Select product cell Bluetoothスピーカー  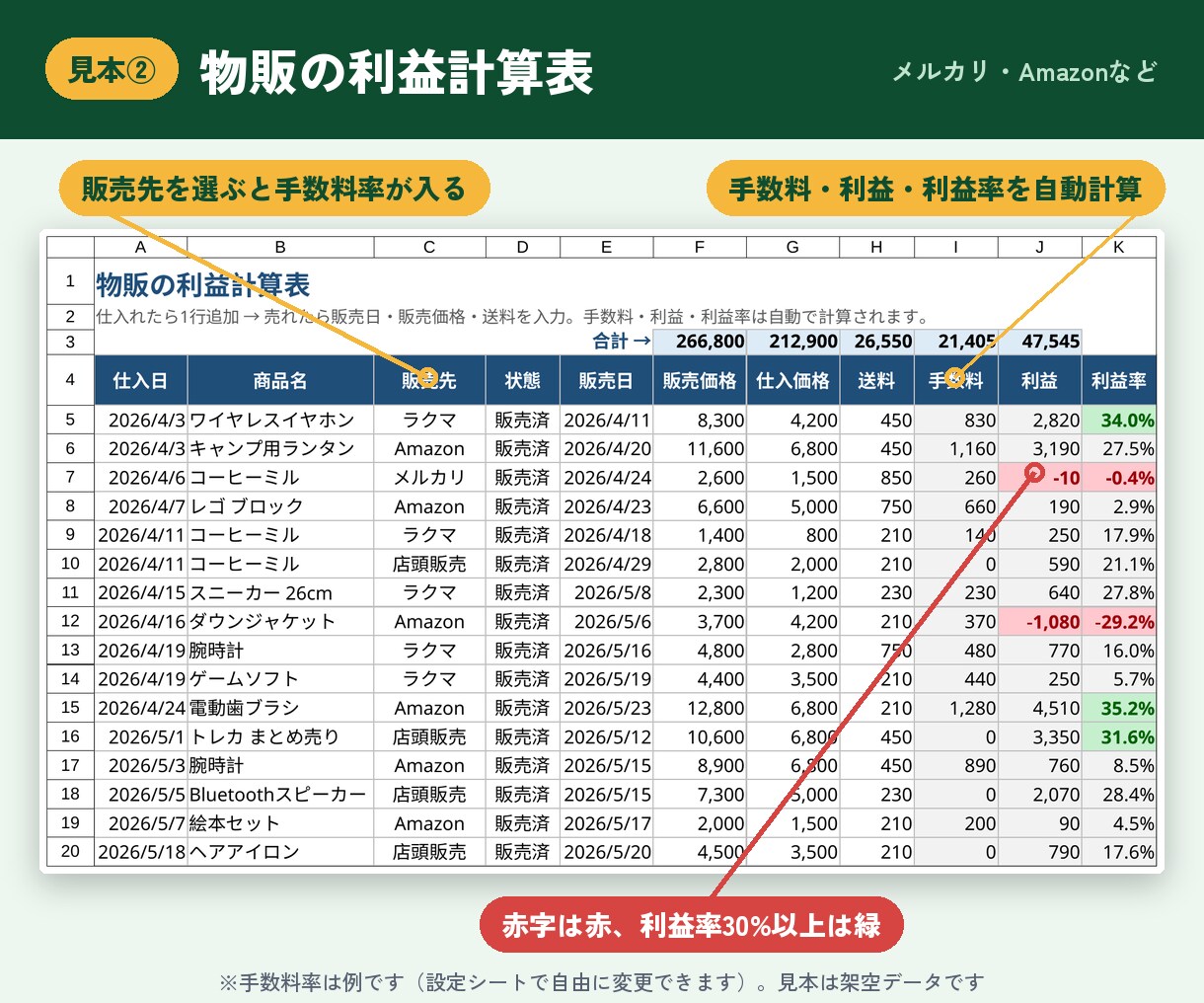(x=280, y=794)
